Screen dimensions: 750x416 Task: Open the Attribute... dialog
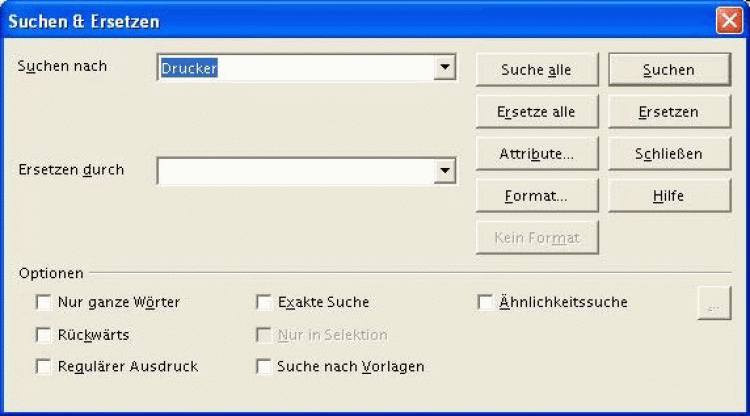coord(536,154)
